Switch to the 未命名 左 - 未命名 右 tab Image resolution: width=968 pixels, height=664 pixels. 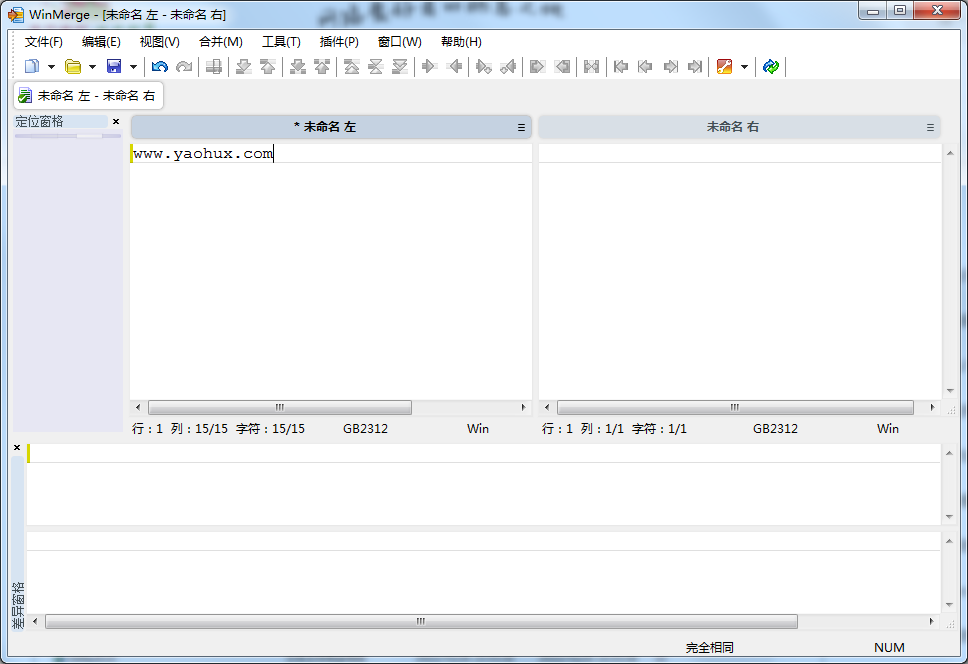95,96
